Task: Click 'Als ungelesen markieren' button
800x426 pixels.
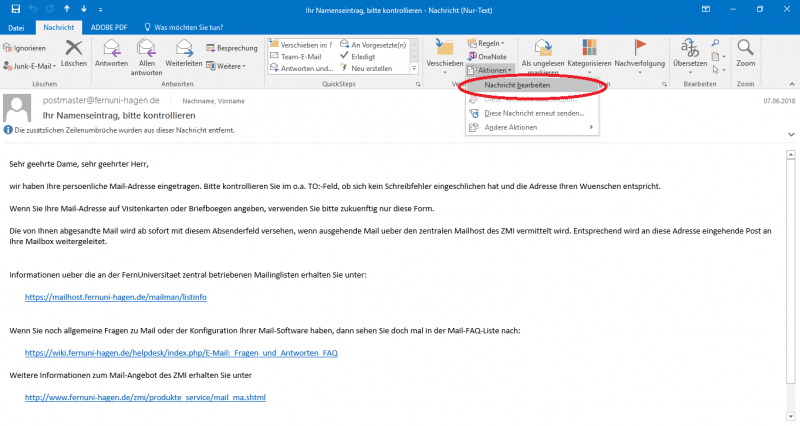Action: click(542, 57)
